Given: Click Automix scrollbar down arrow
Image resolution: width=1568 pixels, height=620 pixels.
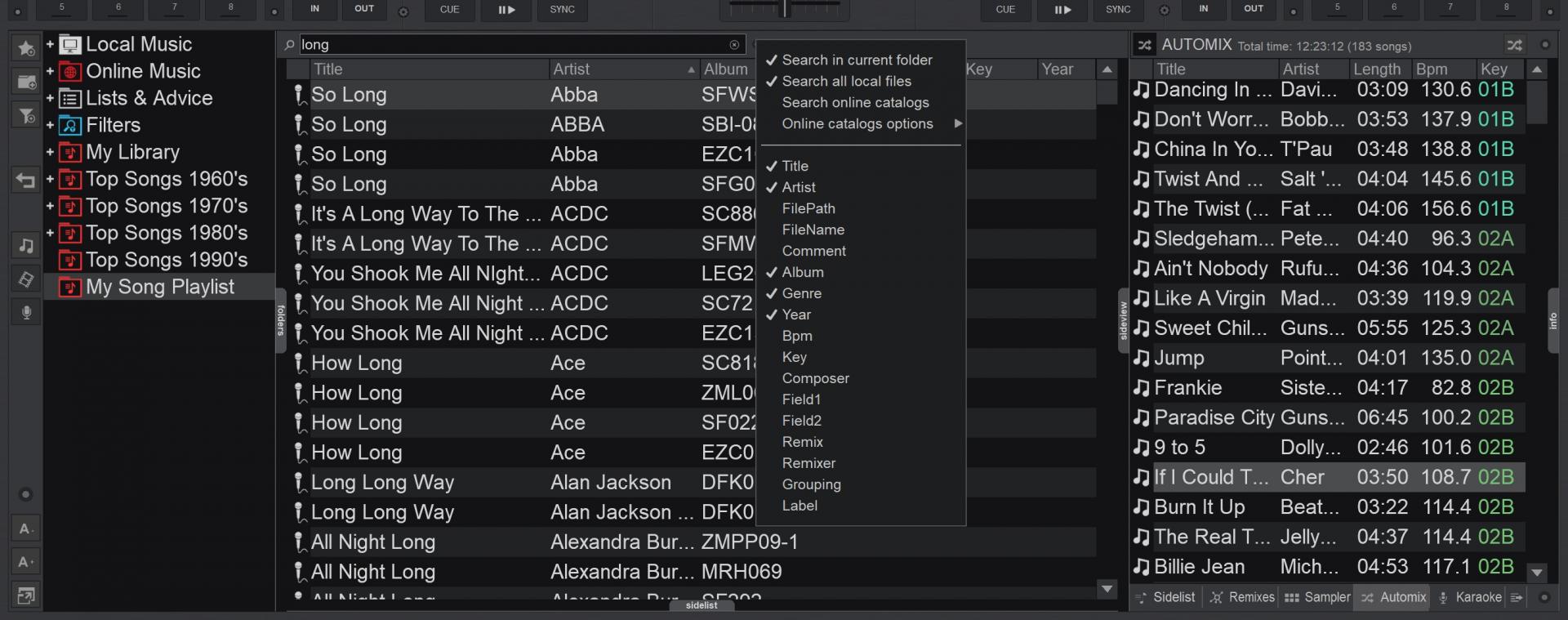Looking at the screenshot, I should click(x=1537, y=573).
